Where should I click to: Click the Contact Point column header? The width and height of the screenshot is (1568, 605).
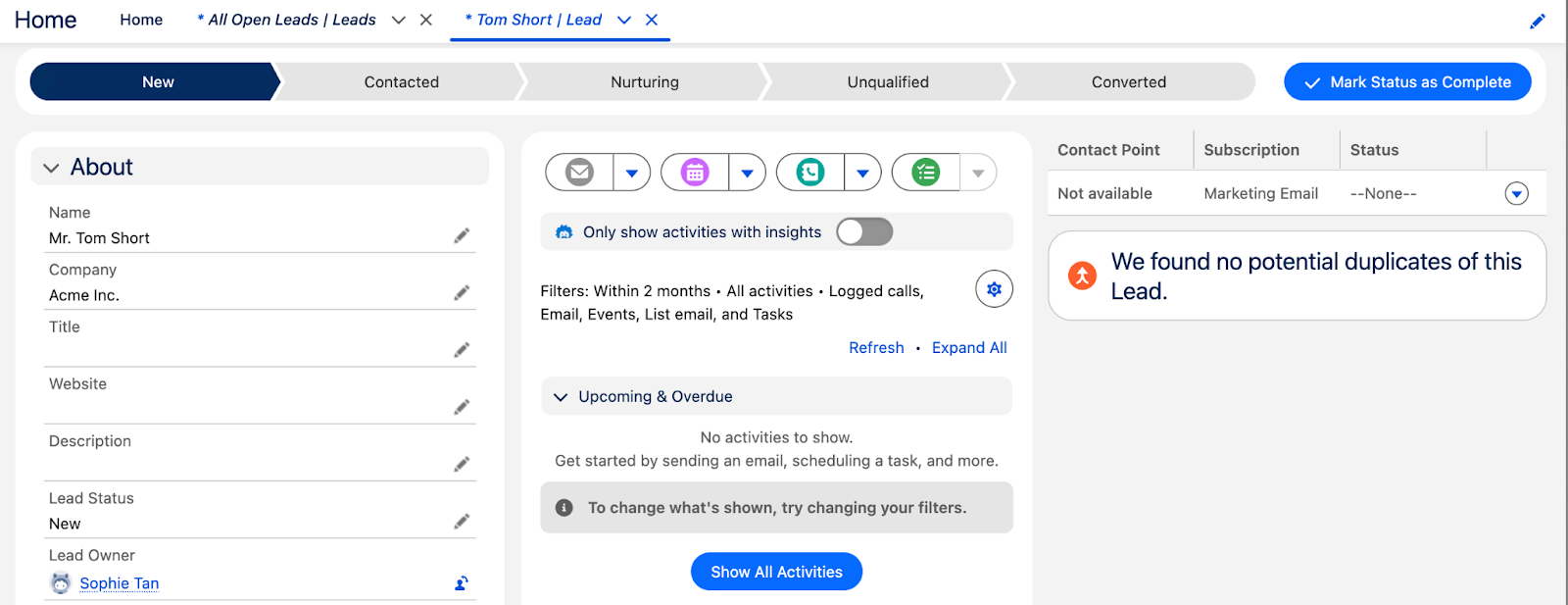pos(1108,150)
